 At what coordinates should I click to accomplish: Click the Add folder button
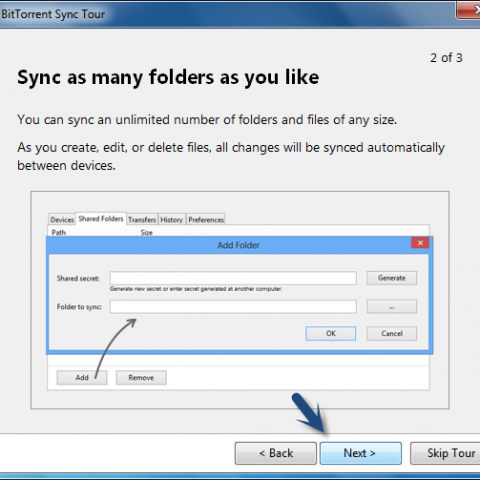[x=82, y=378]
